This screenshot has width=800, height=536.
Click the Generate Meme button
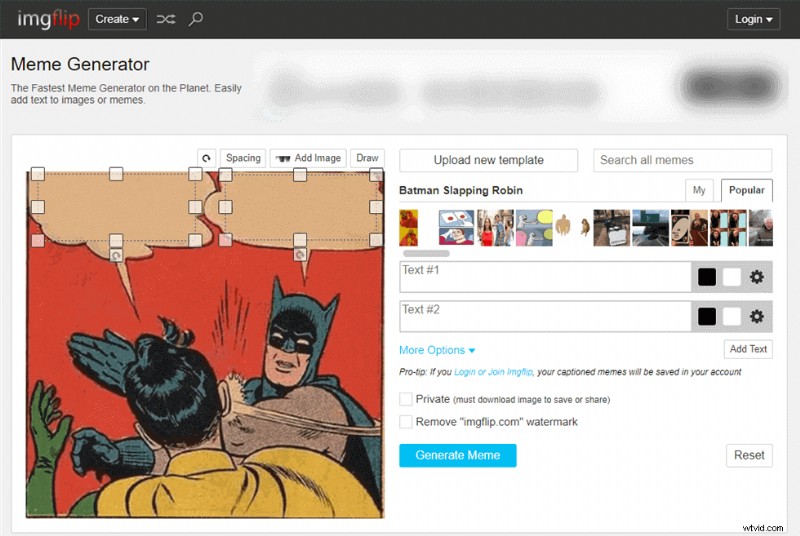tap(458, 455)
